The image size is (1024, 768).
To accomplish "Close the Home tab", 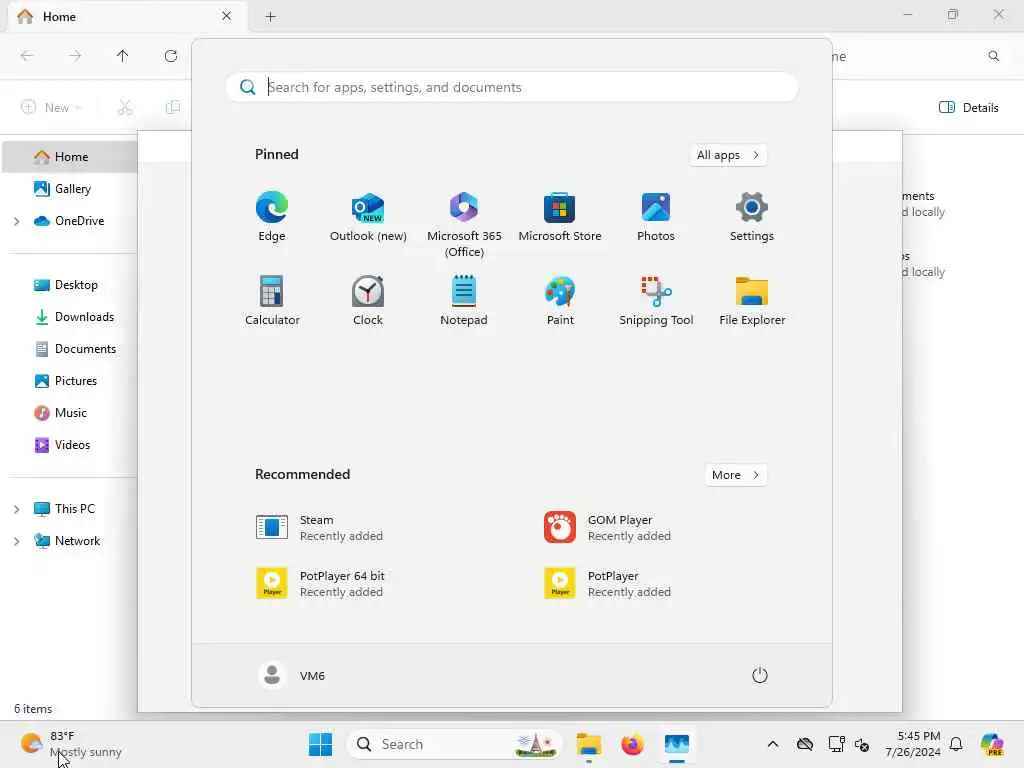I will [227, 16].
